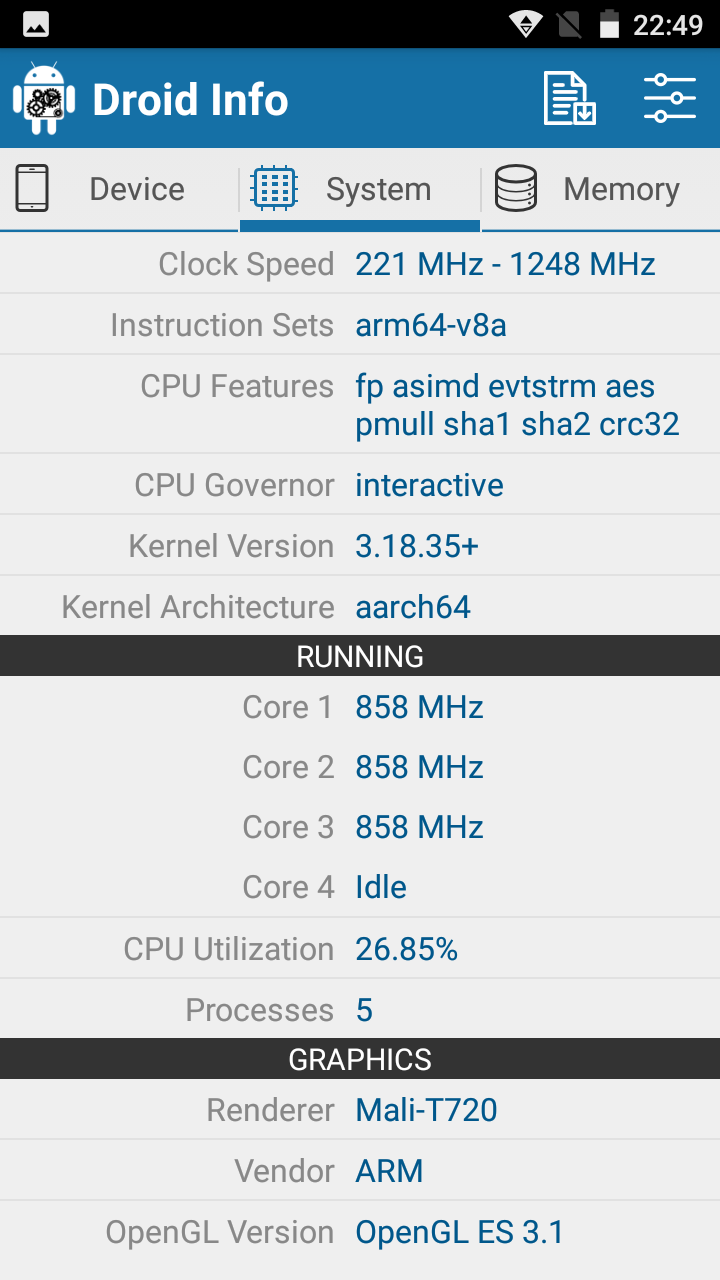This screenshot has width=720, height=1280.
Task: Tap the Droid Info robot logo
Action: 44,99
